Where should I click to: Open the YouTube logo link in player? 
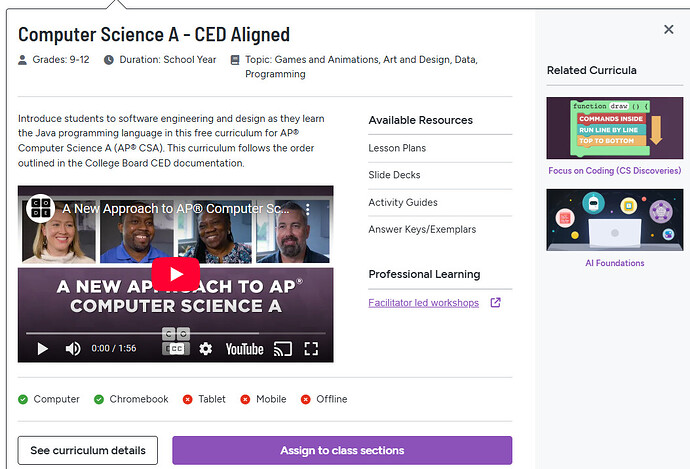click(244, 349)
